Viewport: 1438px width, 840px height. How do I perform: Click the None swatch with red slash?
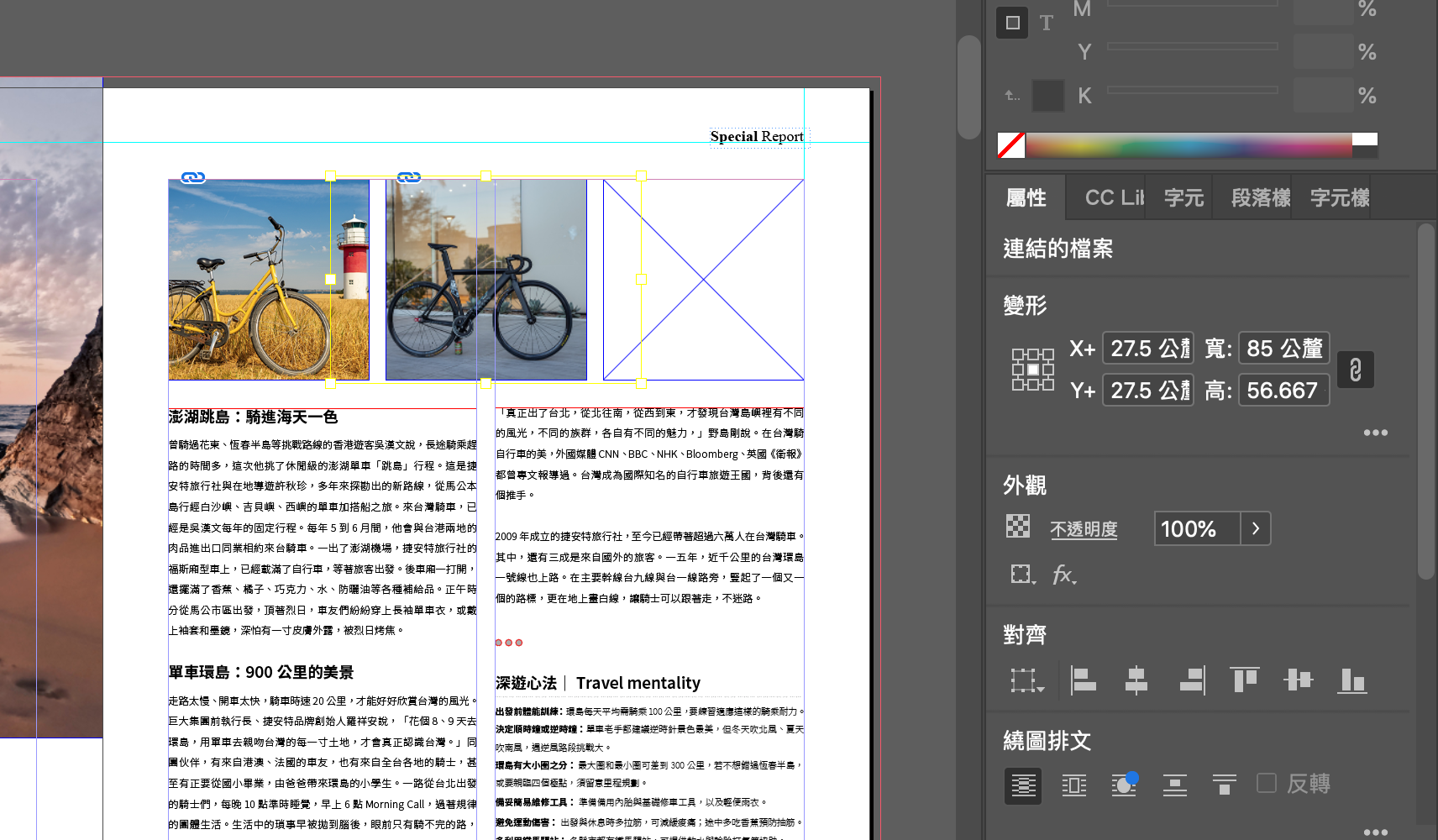click(x=1011, y=145)
